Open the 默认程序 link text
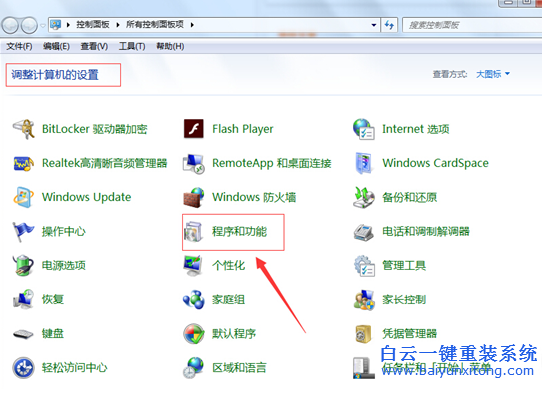The image size is (542, 396). (234, 333)
